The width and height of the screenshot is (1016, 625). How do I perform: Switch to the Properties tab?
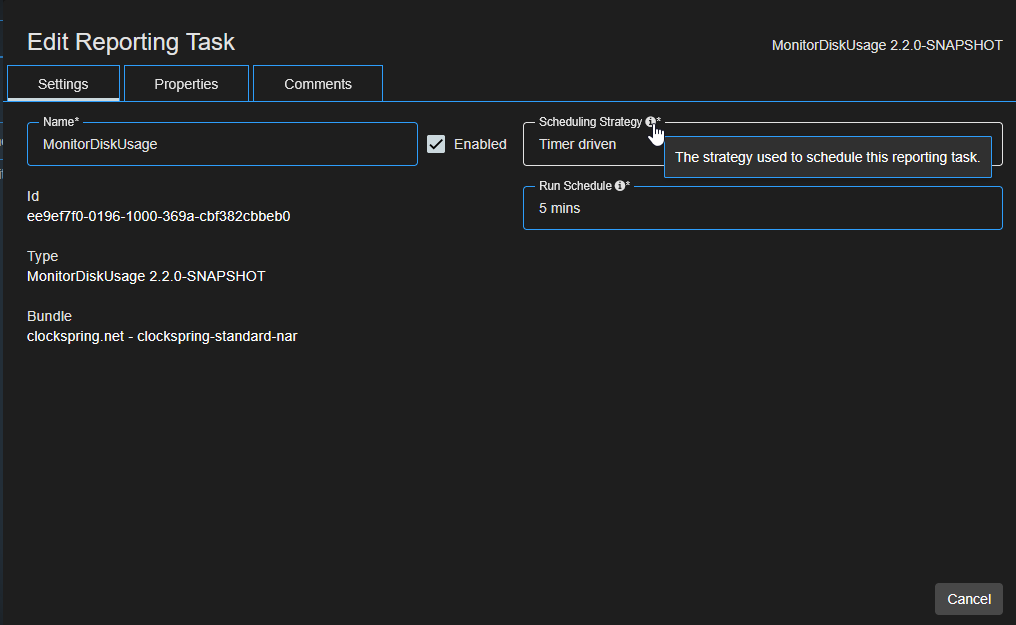click(186, 83)
